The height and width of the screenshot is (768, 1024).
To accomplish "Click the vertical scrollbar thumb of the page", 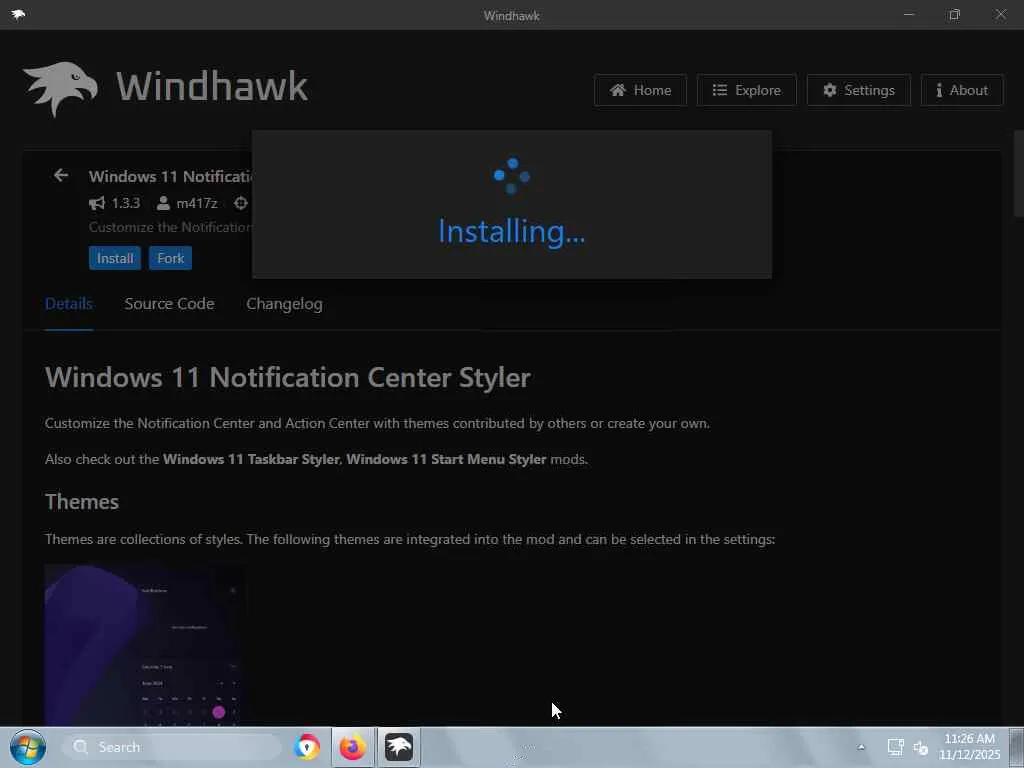I will point(1018,173).
